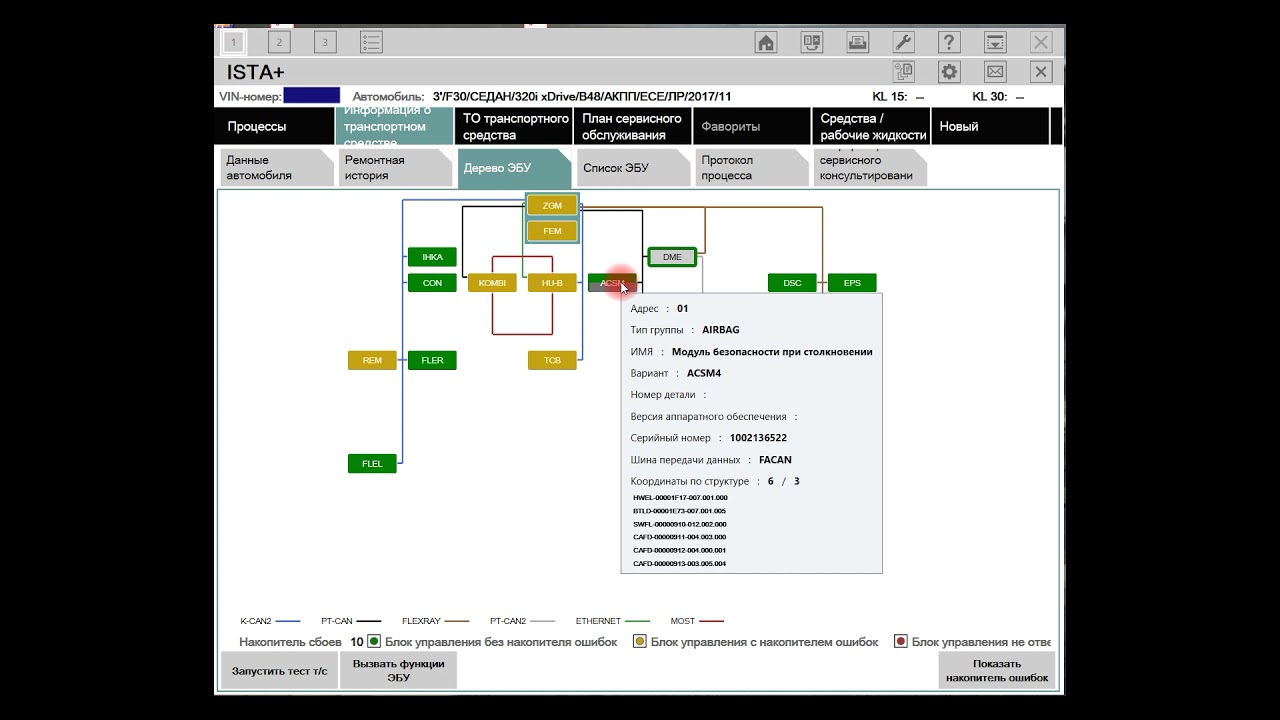Select the FLER control unit node
This screenshot has width=1280, height=720.
click(x=432, y=360)
